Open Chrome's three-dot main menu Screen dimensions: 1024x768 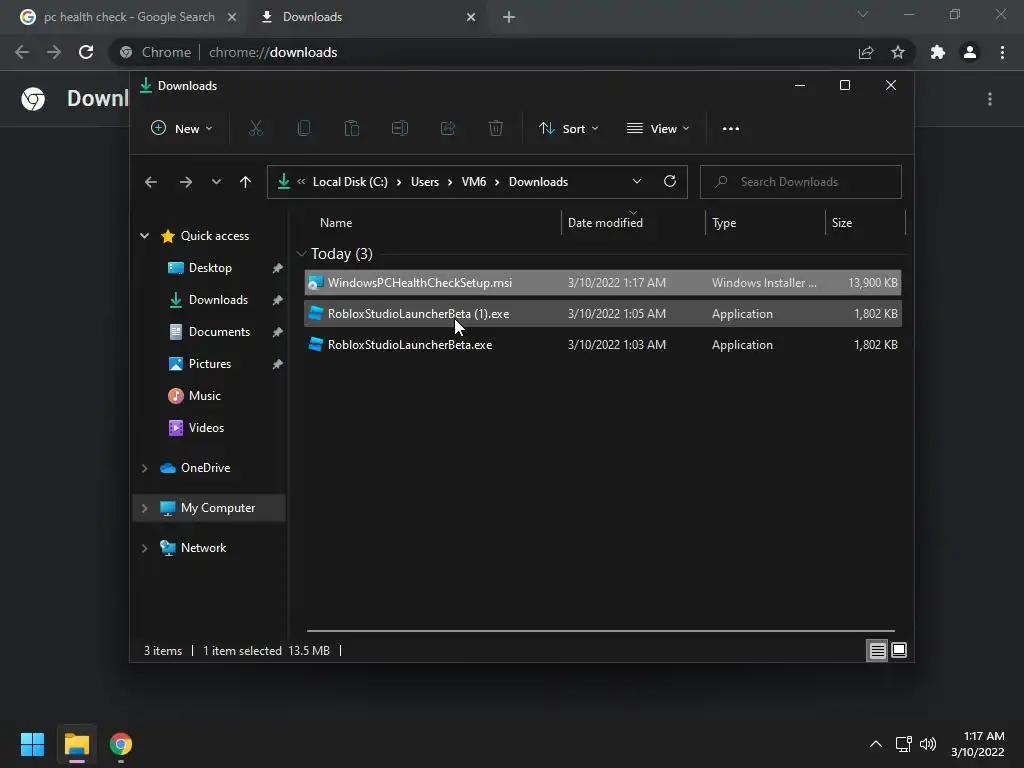point(1002,52)
